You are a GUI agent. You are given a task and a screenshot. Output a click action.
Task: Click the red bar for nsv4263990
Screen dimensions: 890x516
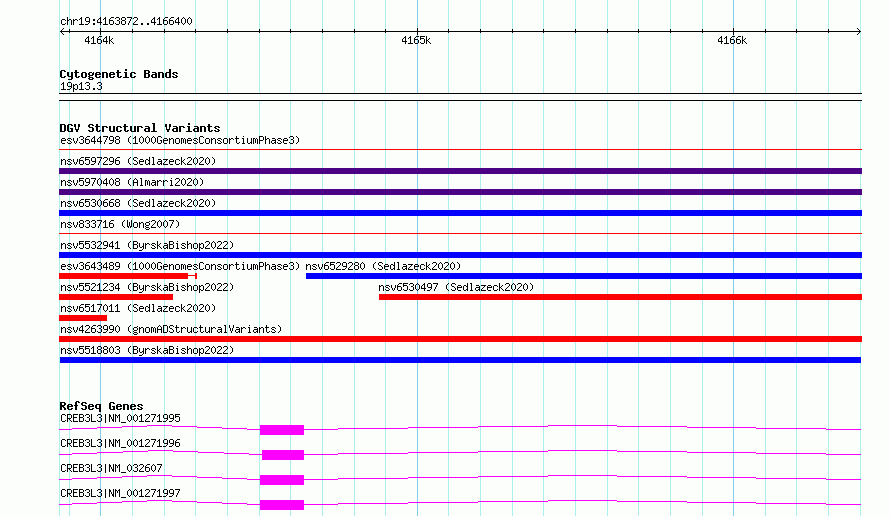[x=460, y=339]
